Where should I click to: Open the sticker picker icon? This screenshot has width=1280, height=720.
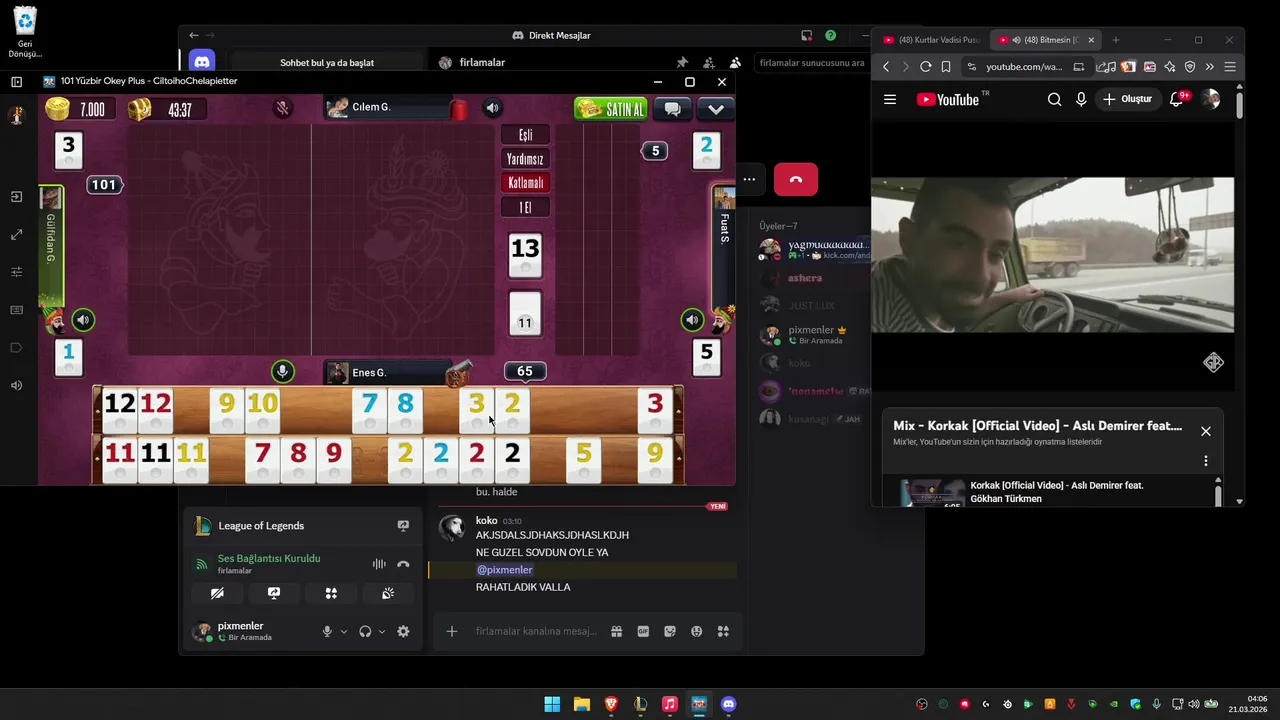point(670,631)
